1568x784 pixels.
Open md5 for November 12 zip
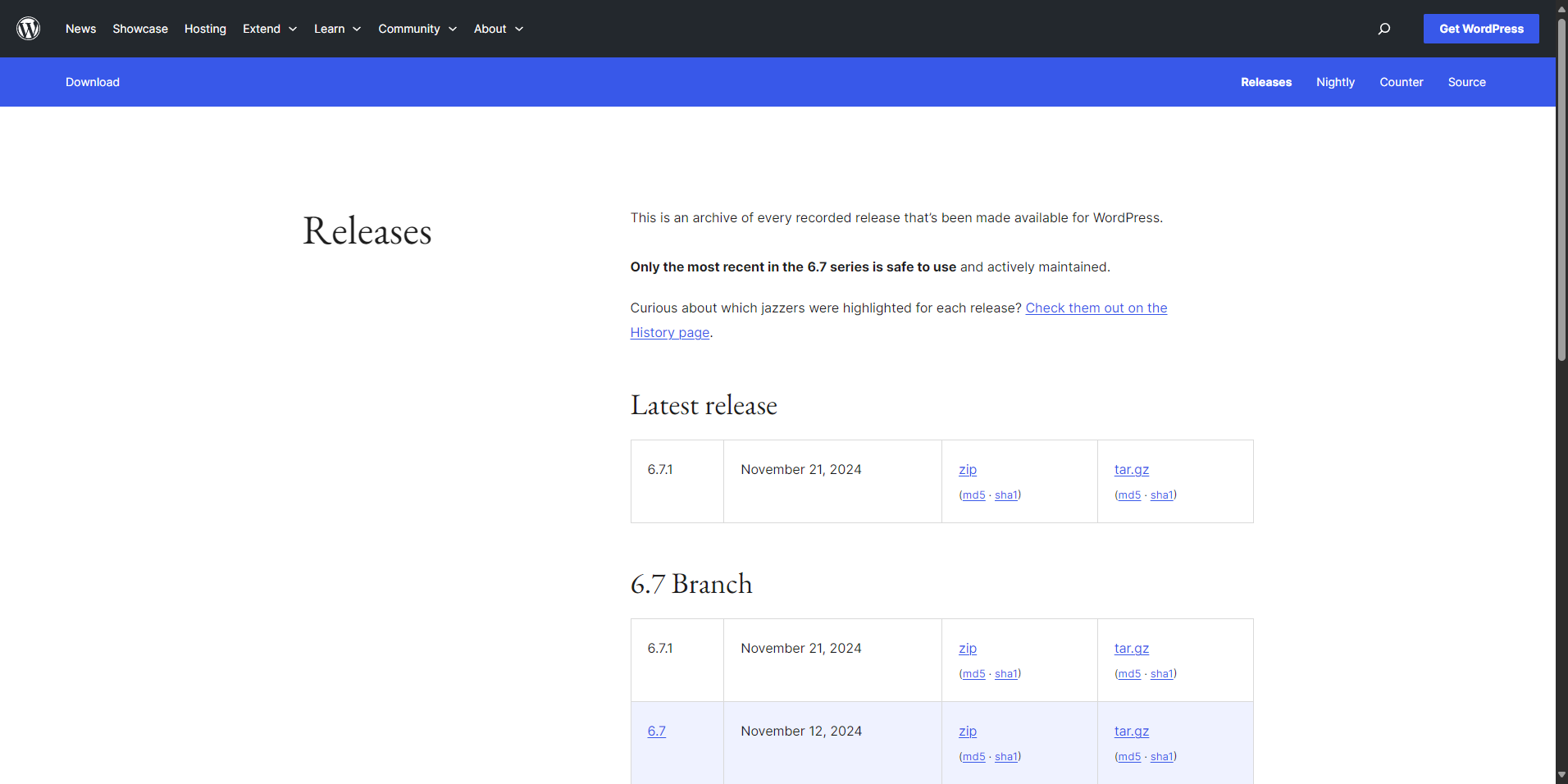973,757
